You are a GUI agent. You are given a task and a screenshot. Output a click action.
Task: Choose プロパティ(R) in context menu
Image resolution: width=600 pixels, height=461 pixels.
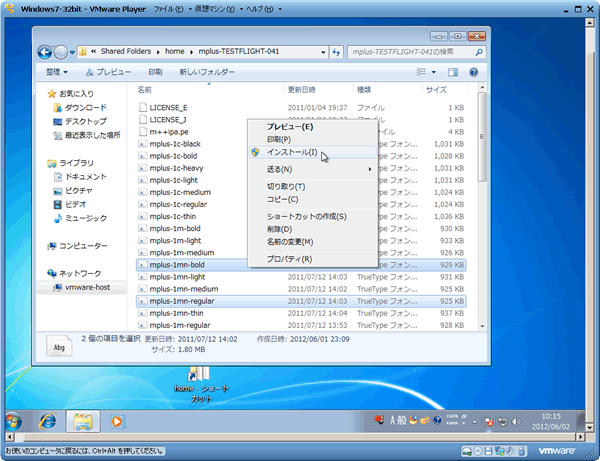click(312, 259)
